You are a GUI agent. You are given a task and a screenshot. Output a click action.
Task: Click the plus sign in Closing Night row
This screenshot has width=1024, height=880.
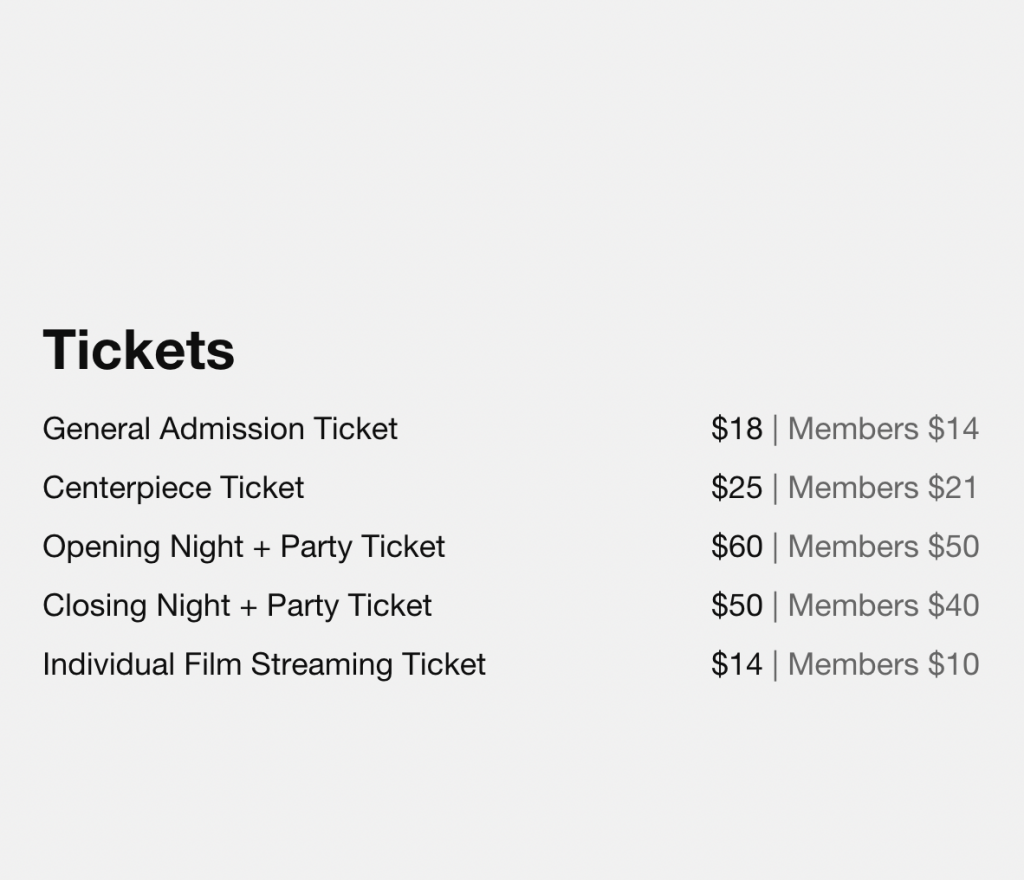tap(248, 607)
